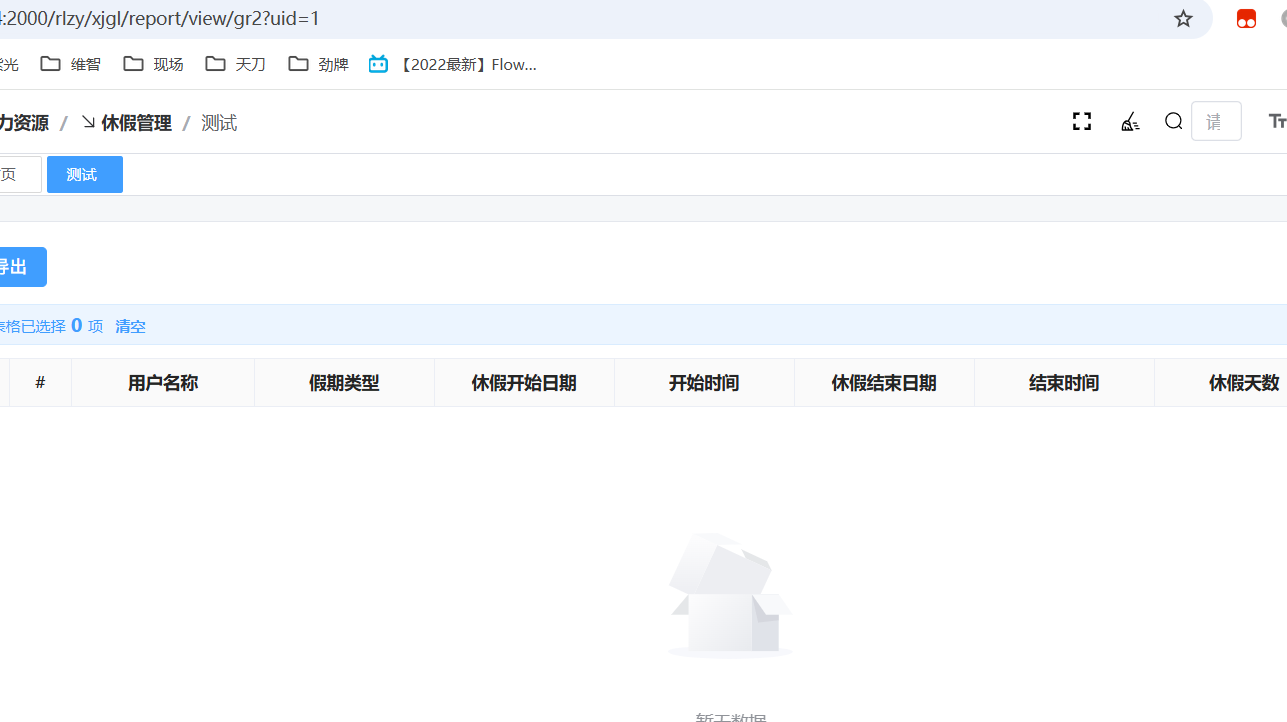Open the Tт font size icon

[x=1276, y=122]
